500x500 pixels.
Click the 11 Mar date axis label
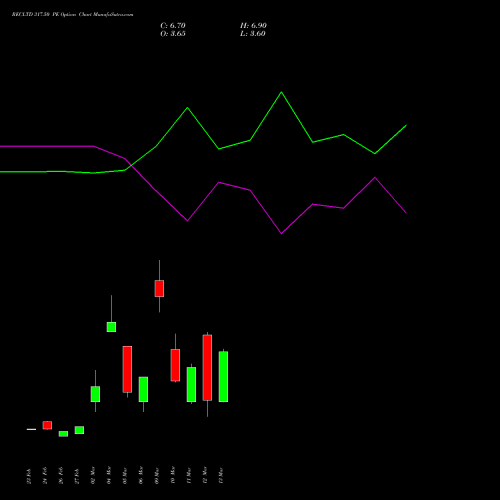189,476
